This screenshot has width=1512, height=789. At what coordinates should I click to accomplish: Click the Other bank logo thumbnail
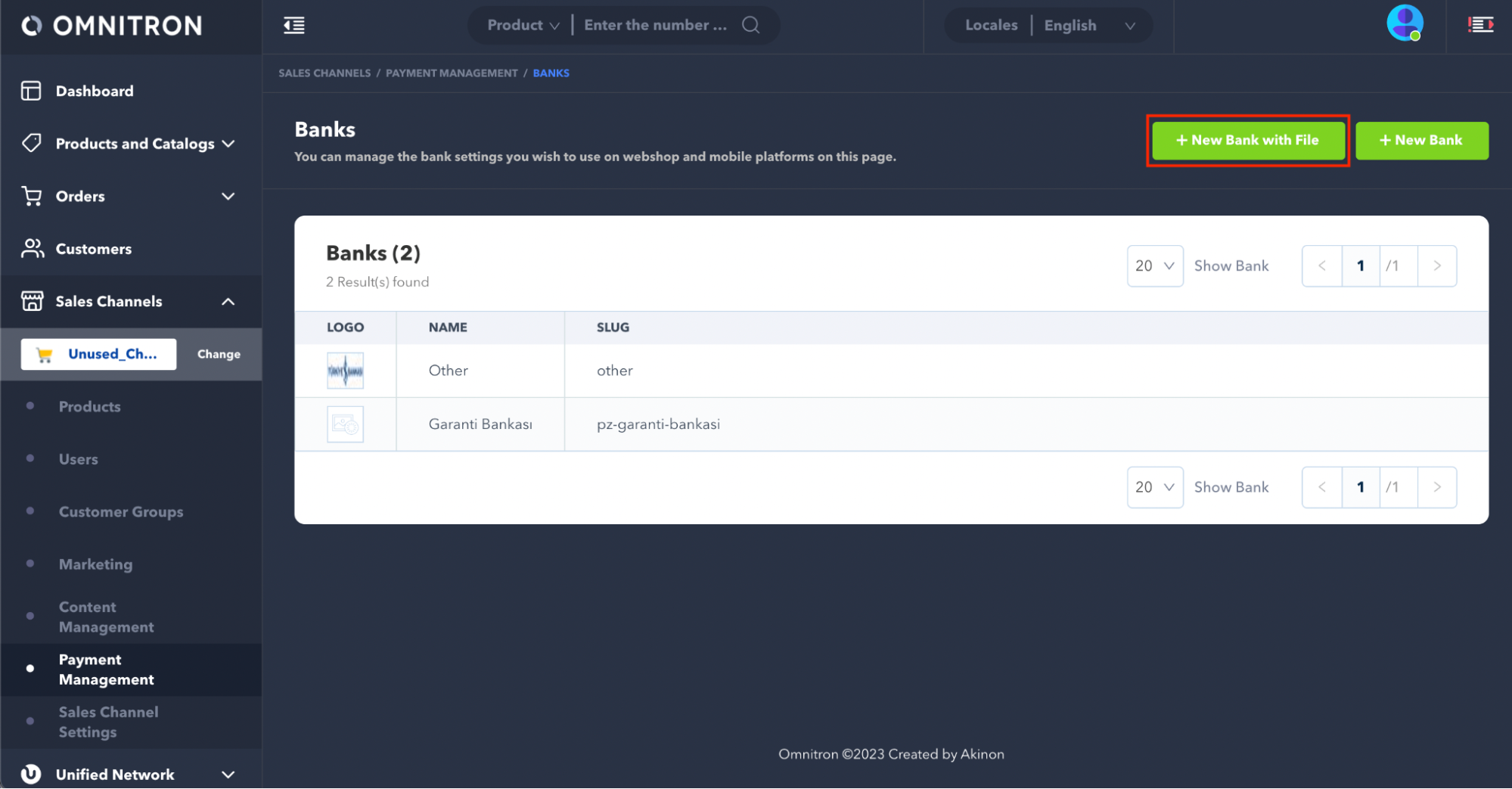345,371
